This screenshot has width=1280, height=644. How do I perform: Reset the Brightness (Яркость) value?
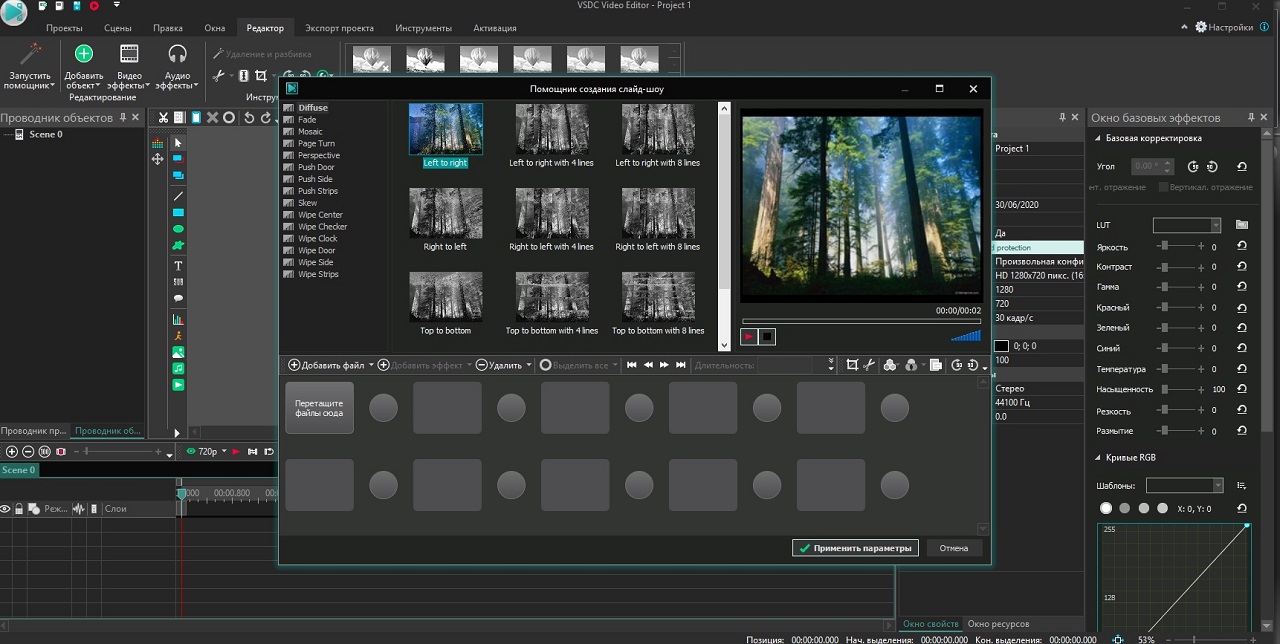click(x=1242, y=247)
